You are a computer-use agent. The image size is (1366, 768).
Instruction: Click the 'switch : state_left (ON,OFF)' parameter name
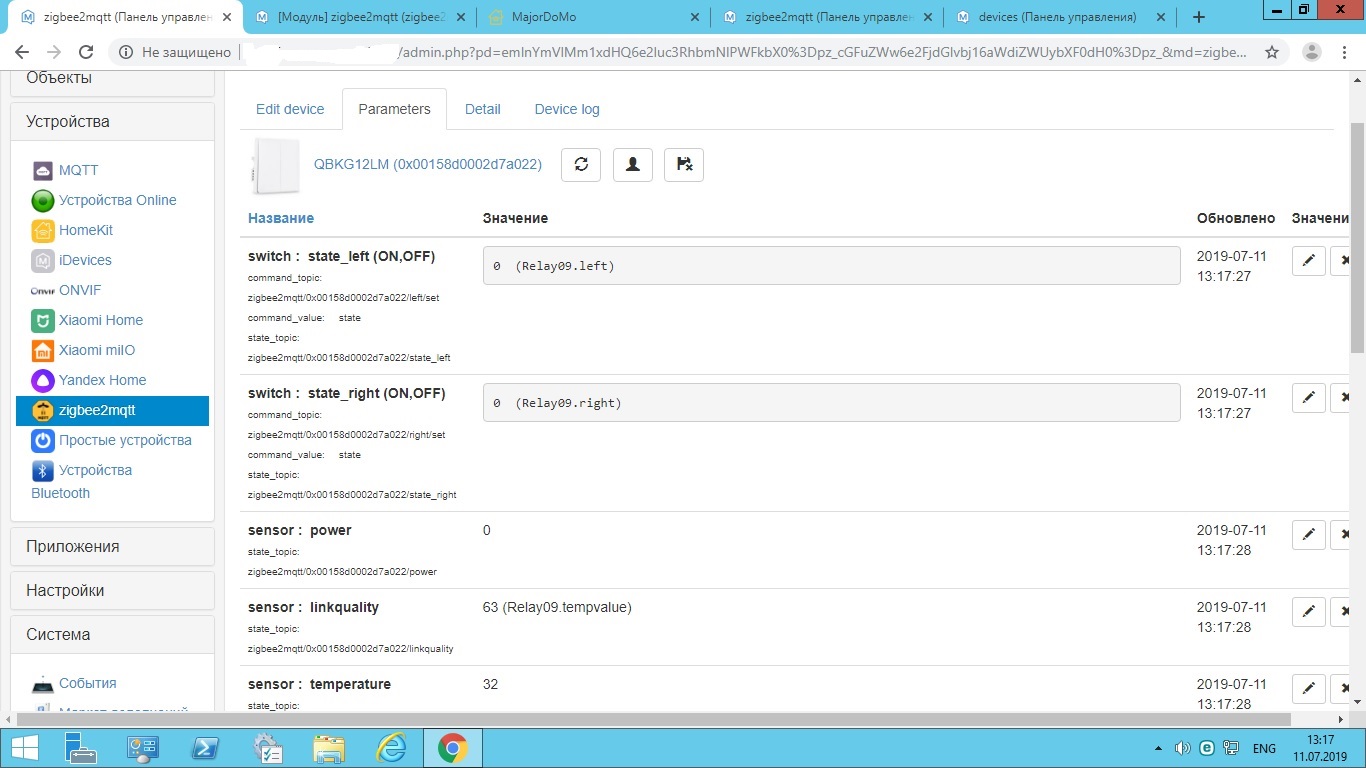coord(342,256)
